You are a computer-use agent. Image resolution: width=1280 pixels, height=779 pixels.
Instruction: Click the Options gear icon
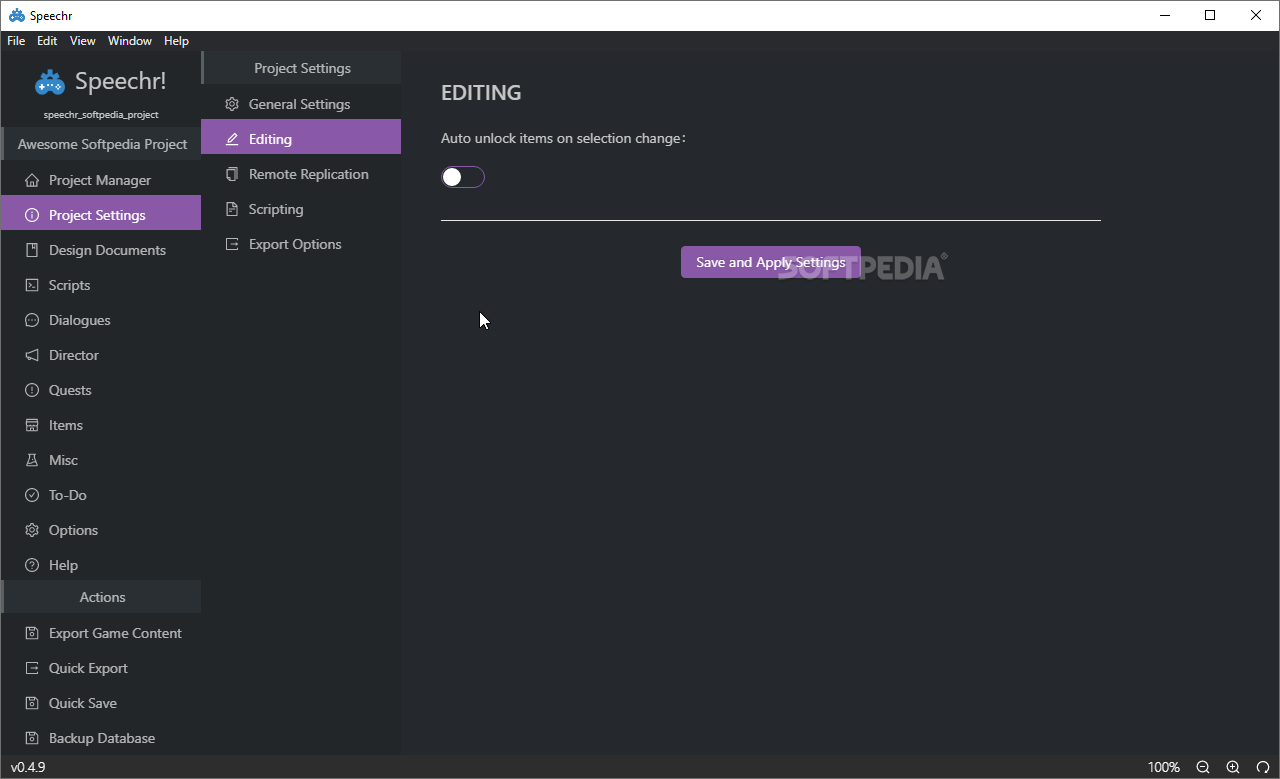coord(31,530)
